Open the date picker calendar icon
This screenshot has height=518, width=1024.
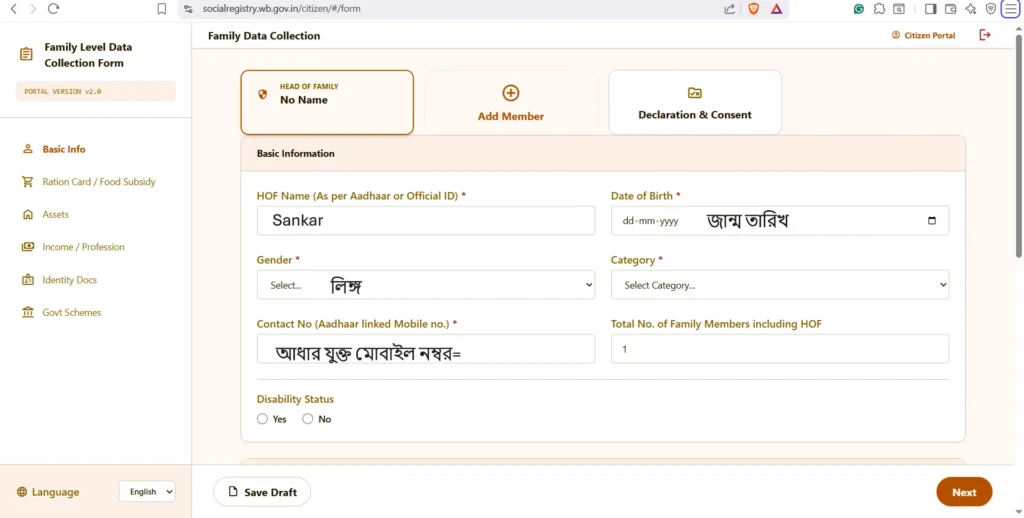pos(932,221)
